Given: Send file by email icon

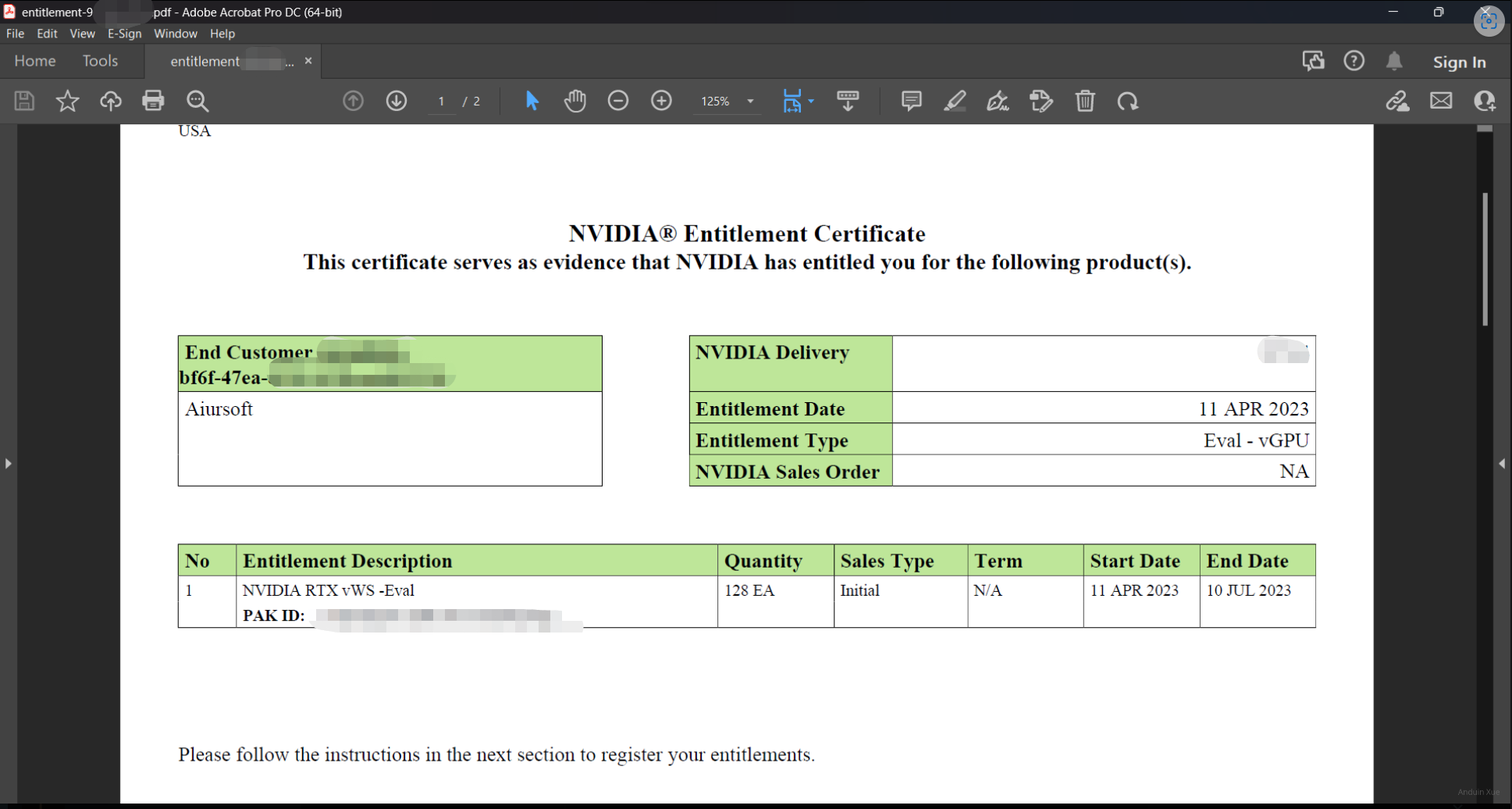Looking at the screenshot, I should point(1441,101).
